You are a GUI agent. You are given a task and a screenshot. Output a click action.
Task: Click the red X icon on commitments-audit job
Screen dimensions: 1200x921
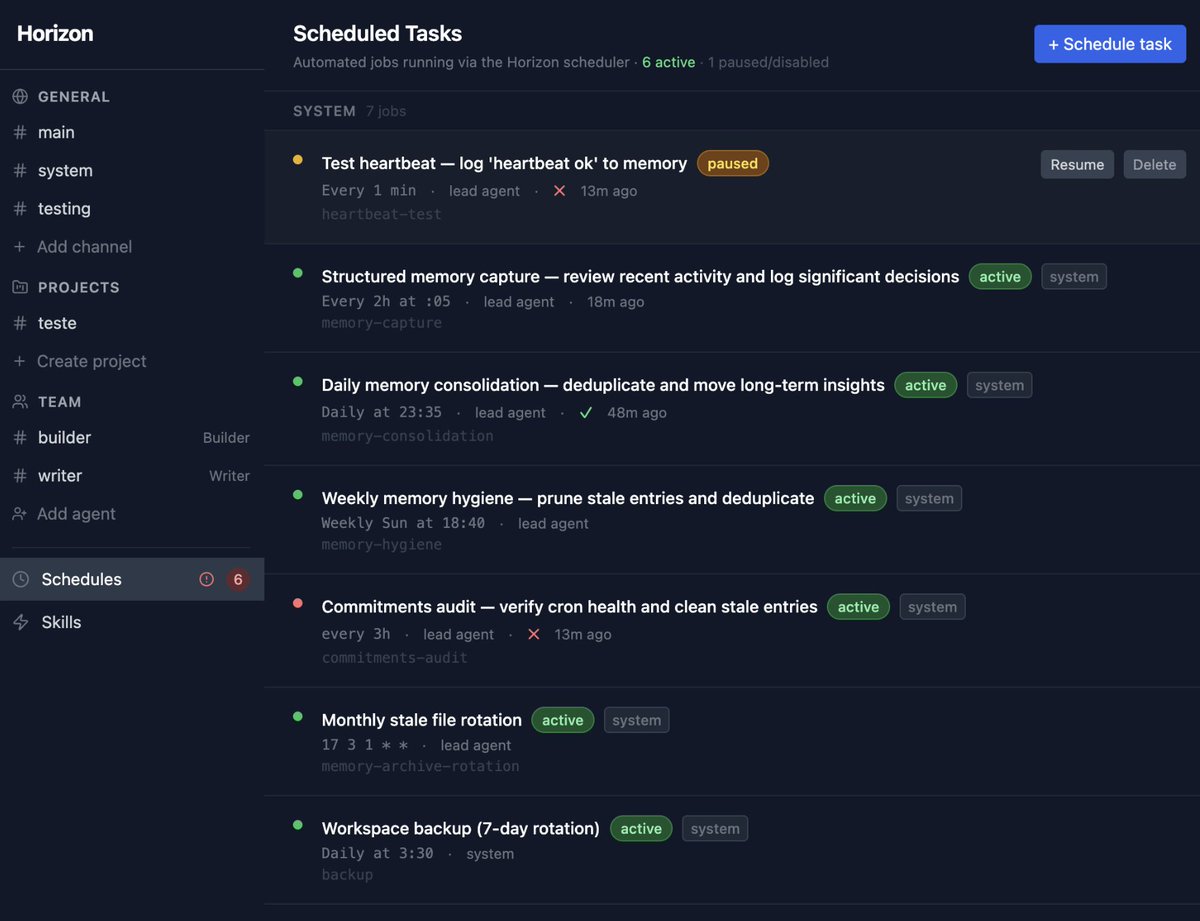[534, 635]
